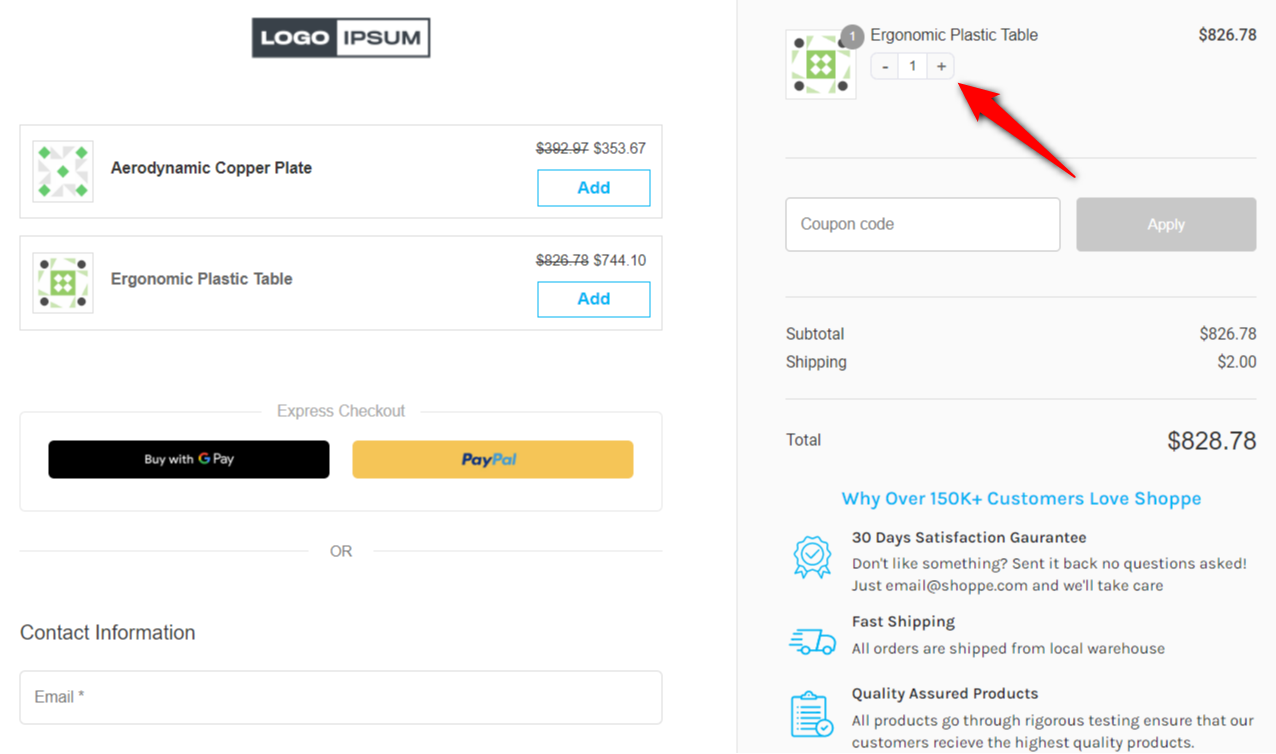1276x754 pixels.
Task: Click the Email input field
Action: pos(341,697)
